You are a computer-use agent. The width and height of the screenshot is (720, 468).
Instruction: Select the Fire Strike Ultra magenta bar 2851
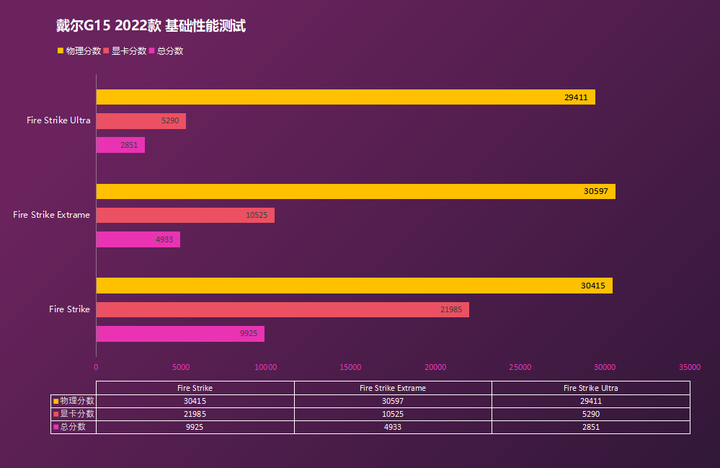(x=120, y=145)
